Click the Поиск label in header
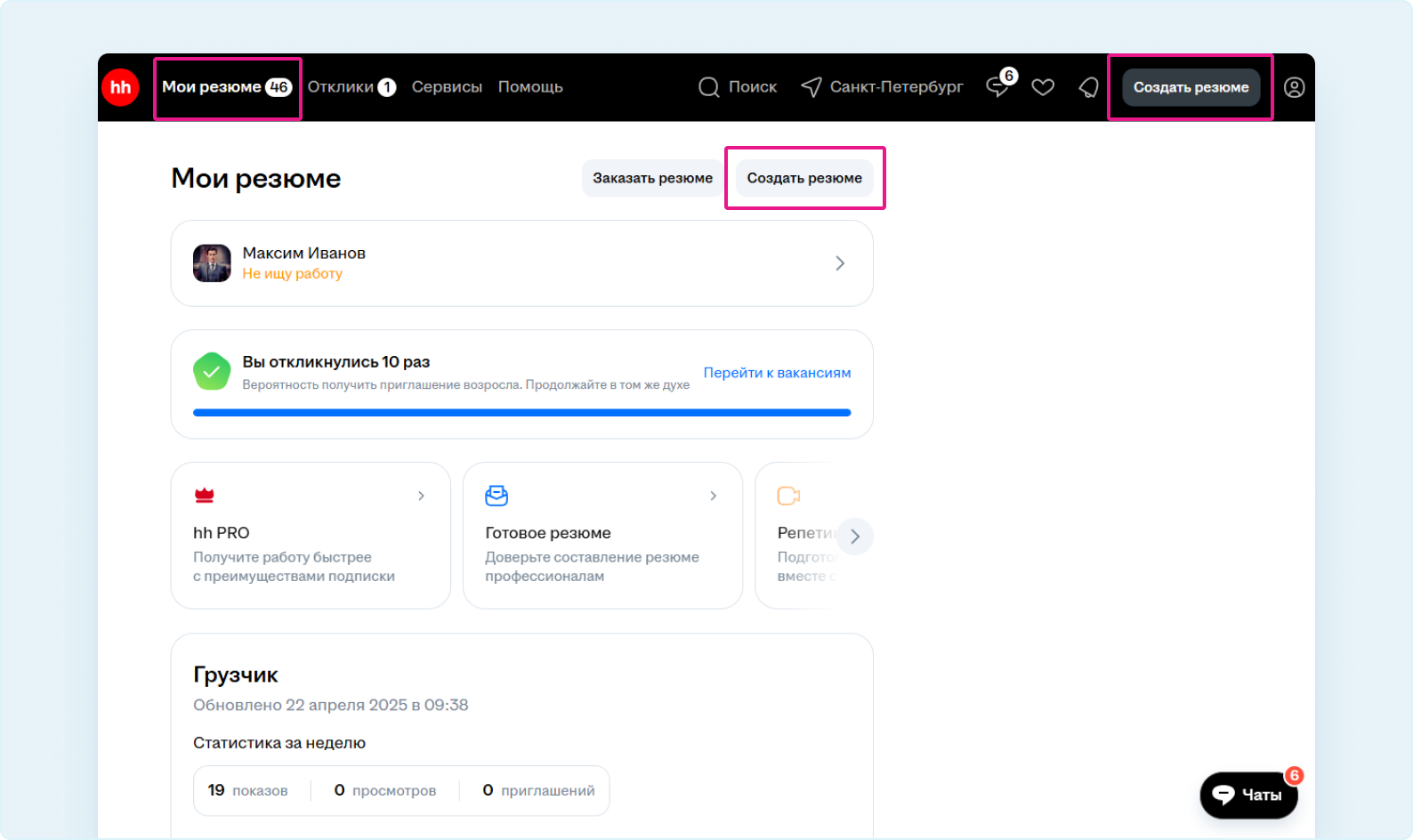The width and height of the screenshot is (1413, 840). point(753,87)
